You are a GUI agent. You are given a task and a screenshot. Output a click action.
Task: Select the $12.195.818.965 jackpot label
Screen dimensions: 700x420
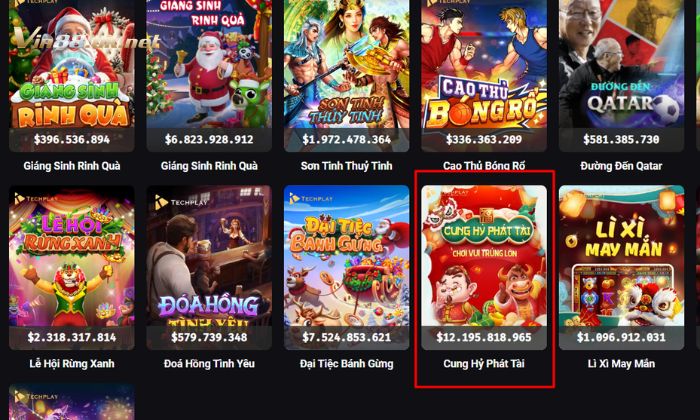[x=484, y=337]
